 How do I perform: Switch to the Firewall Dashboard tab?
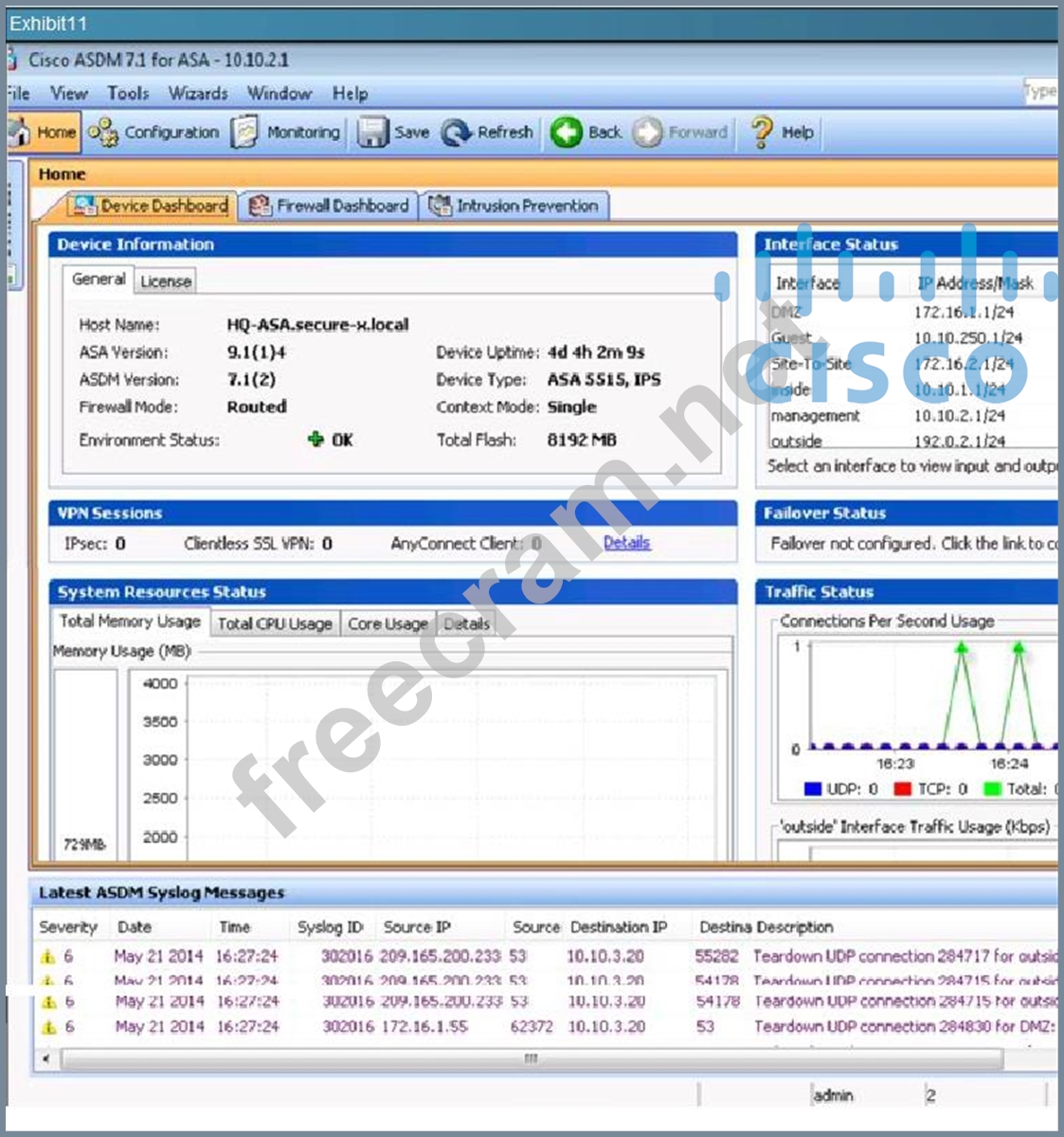(330, 206)
